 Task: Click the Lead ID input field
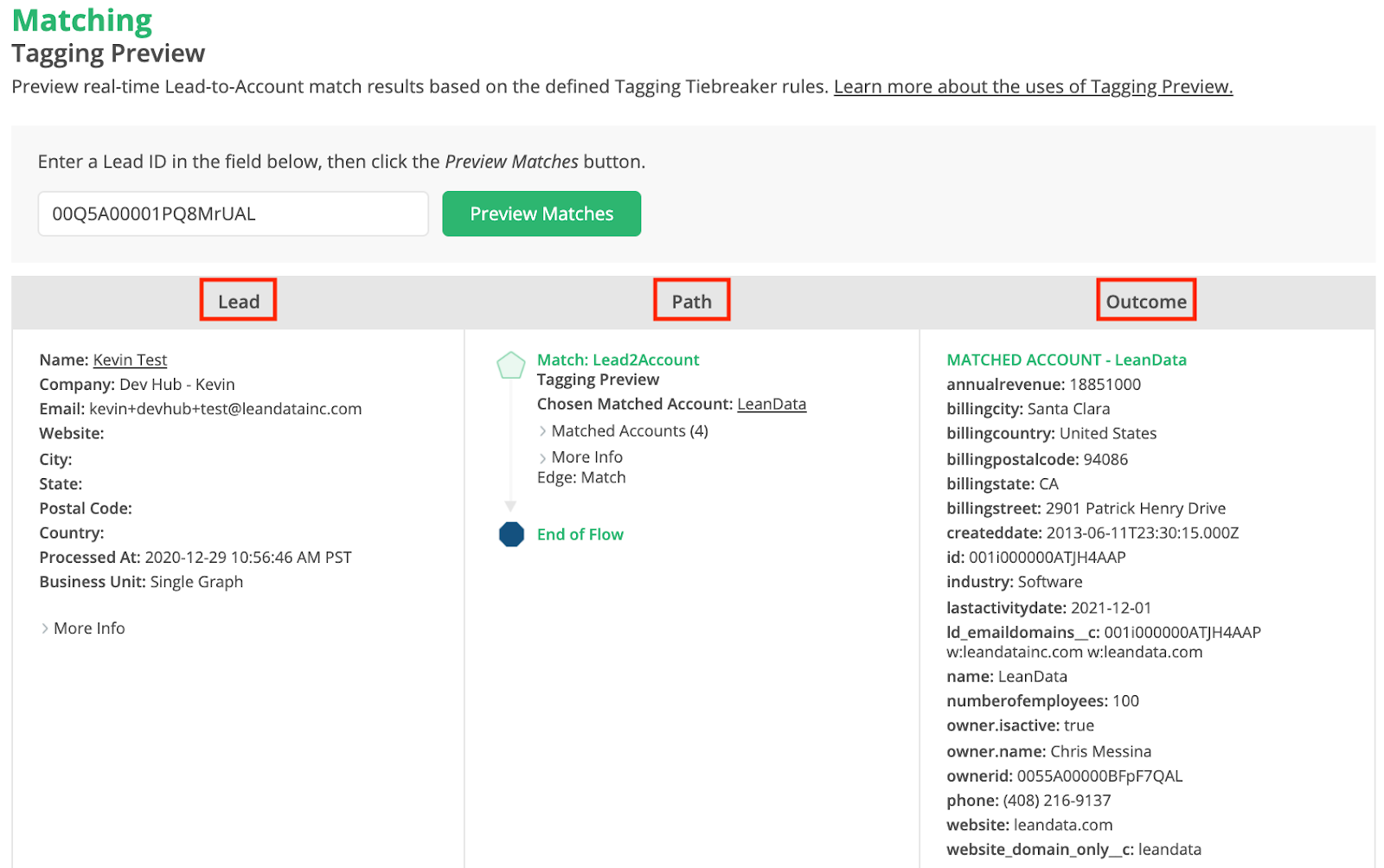(x=233, y=214)
